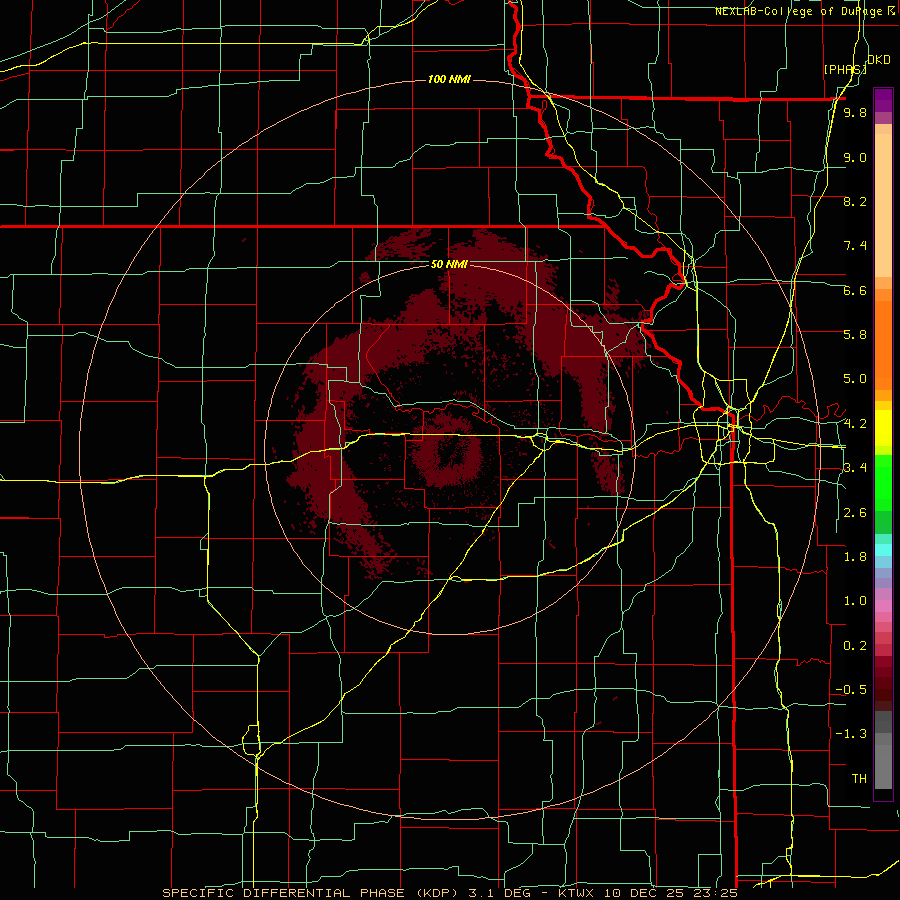This screenshot has width=900, height=900.
Task: Click the 1.8 value on the color scale
Action: point(855,557)
